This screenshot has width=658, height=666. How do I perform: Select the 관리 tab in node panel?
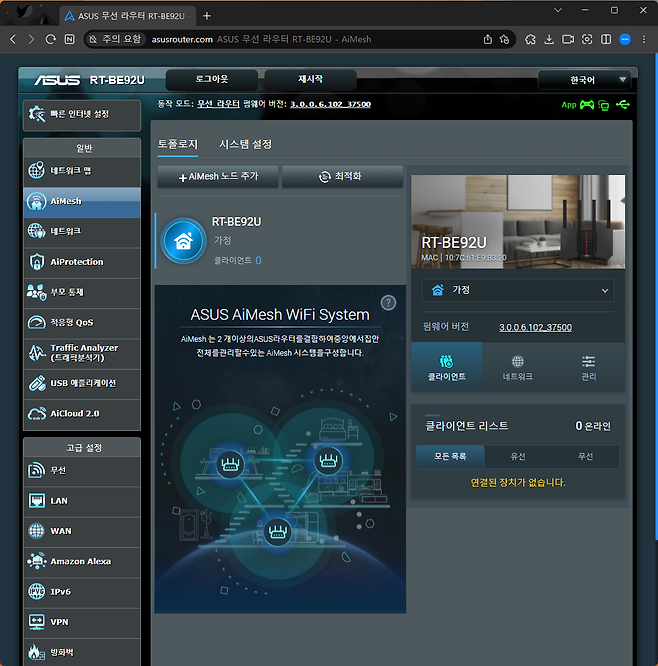tap(588, 367)
